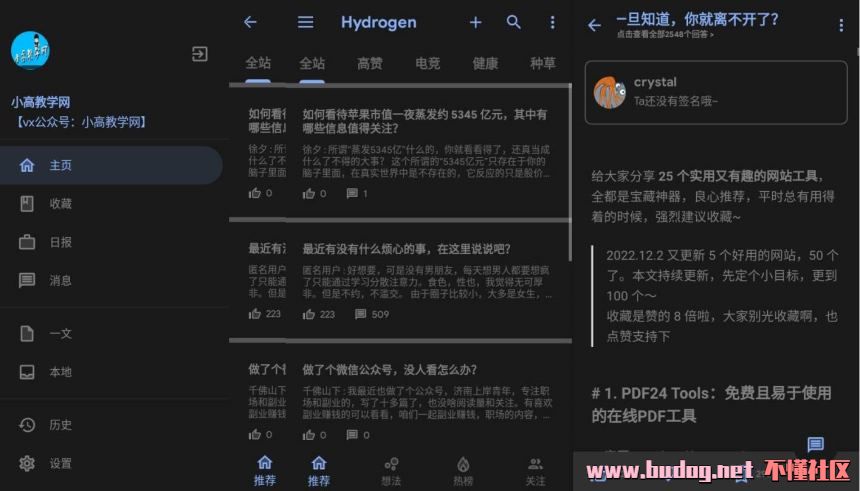Switch to the 种草 tab
The image size is (860, 491).
click(x=543, y=64)
